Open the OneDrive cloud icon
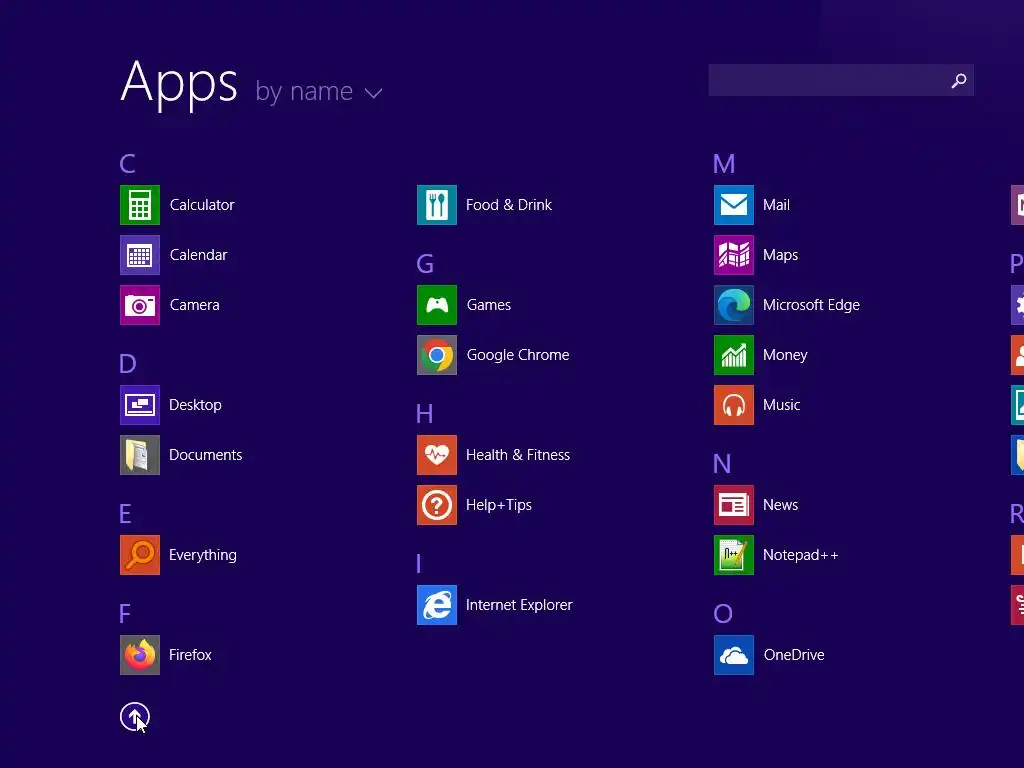This screenshot has width=1024, height=768. tap(734, 655)
